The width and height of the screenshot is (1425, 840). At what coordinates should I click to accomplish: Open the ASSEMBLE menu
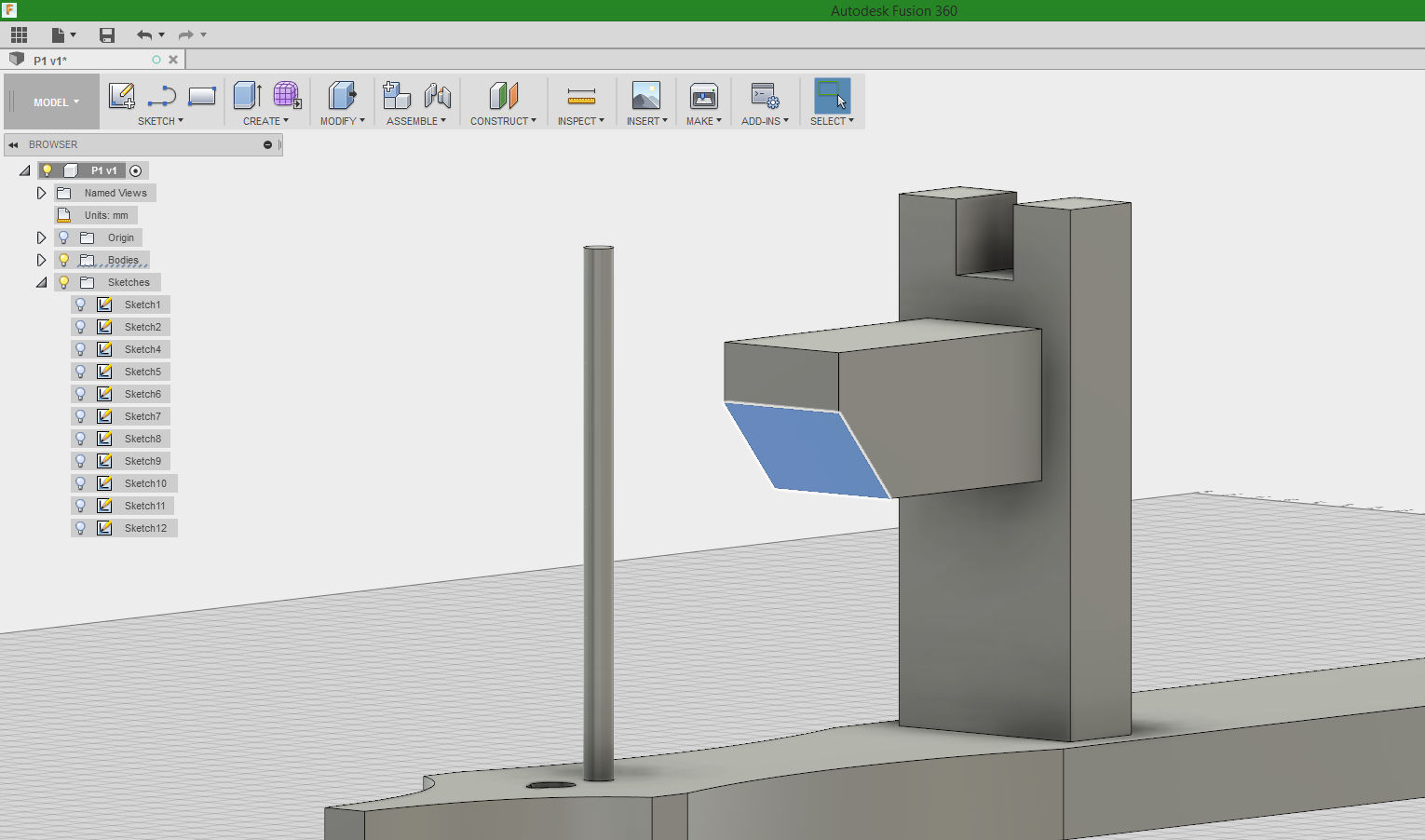pyautogui.click(x=416, y=121)
